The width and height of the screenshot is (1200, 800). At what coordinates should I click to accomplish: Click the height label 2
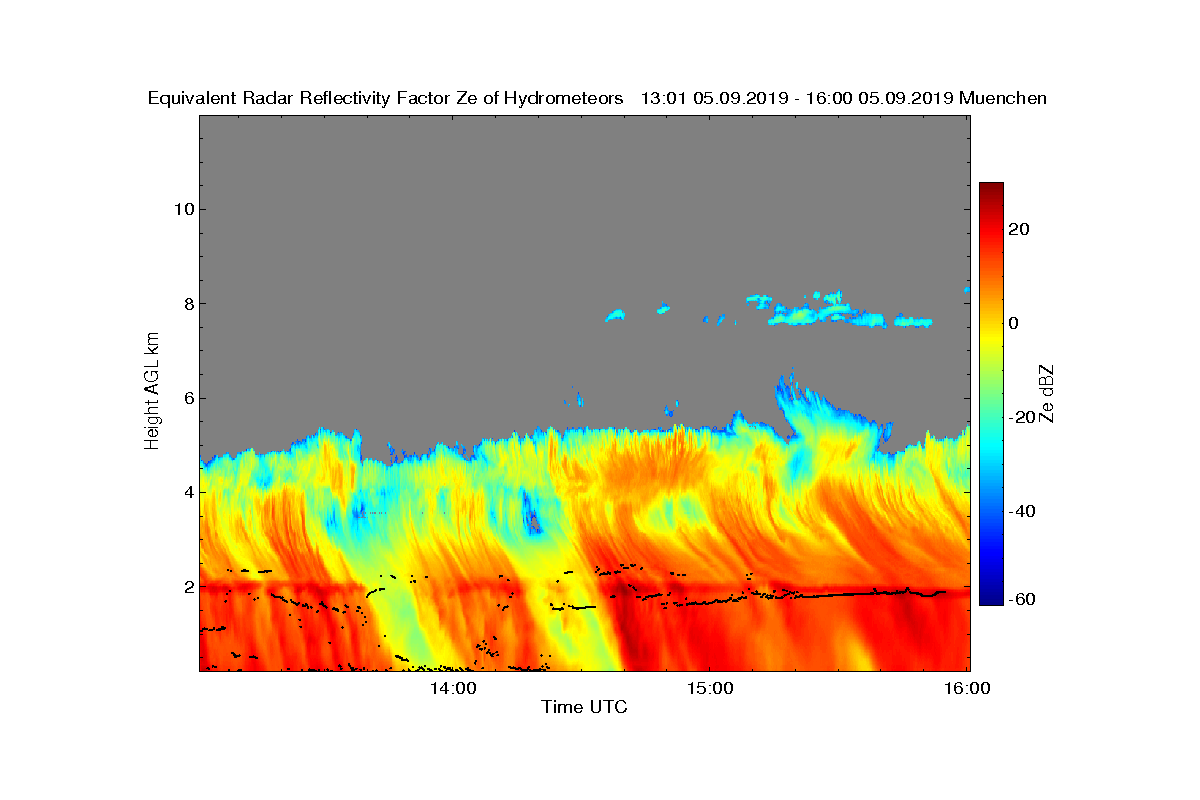point(188,587)
